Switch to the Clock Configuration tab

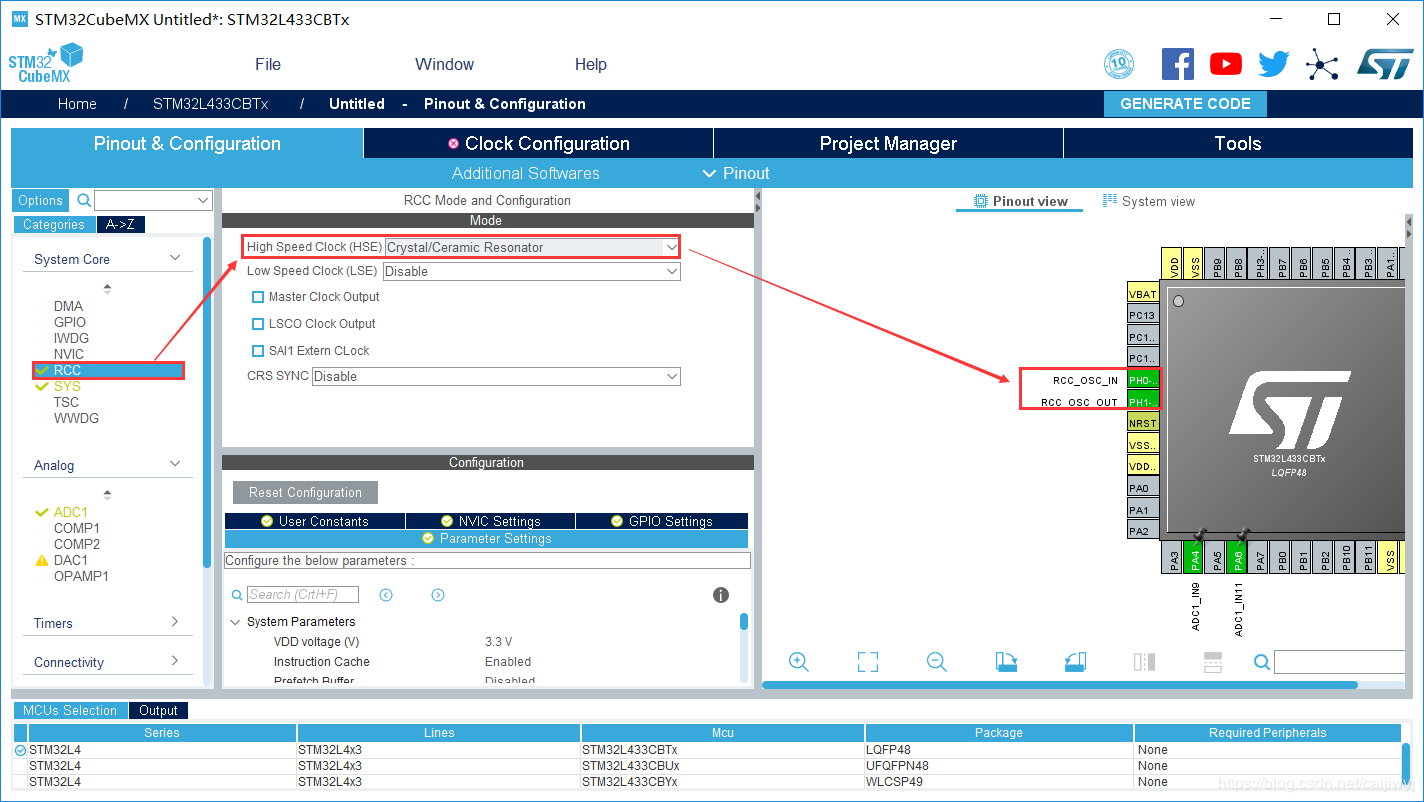pos(539,143)
